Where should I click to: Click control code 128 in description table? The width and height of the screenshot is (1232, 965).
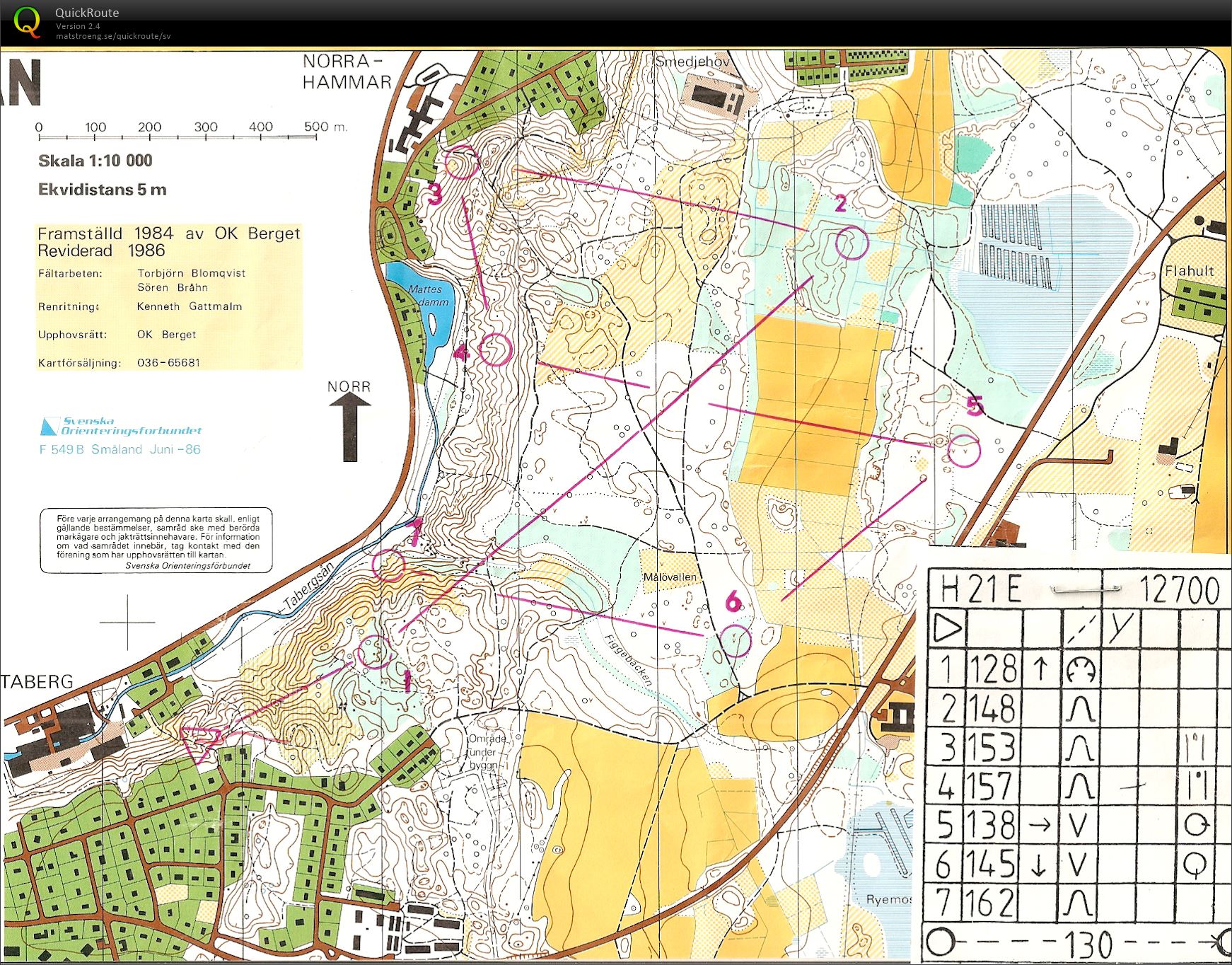pos(994,669)
